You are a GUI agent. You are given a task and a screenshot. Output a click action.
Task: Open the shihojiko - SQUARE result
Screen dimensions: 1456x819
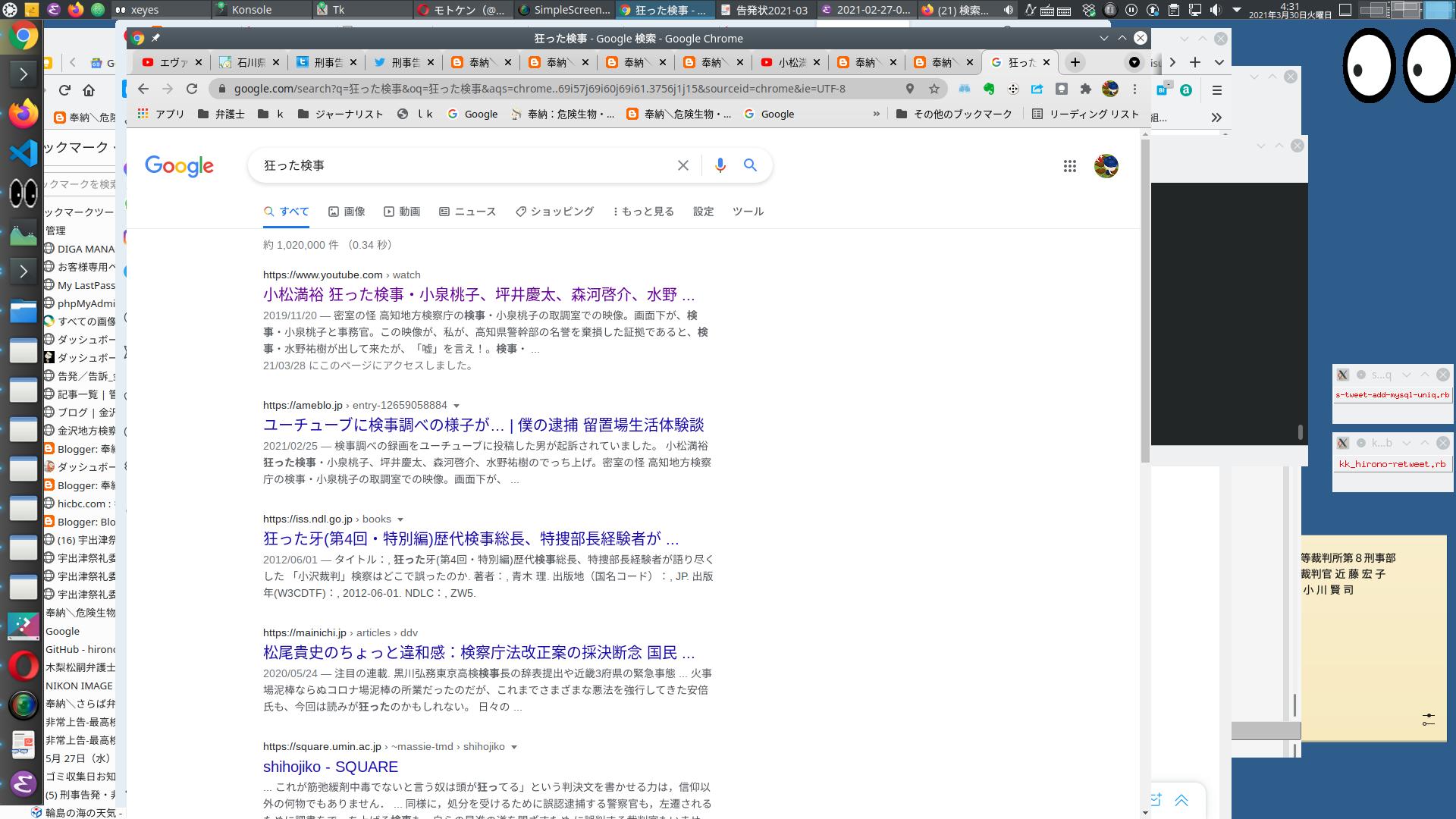pos(330,767)
